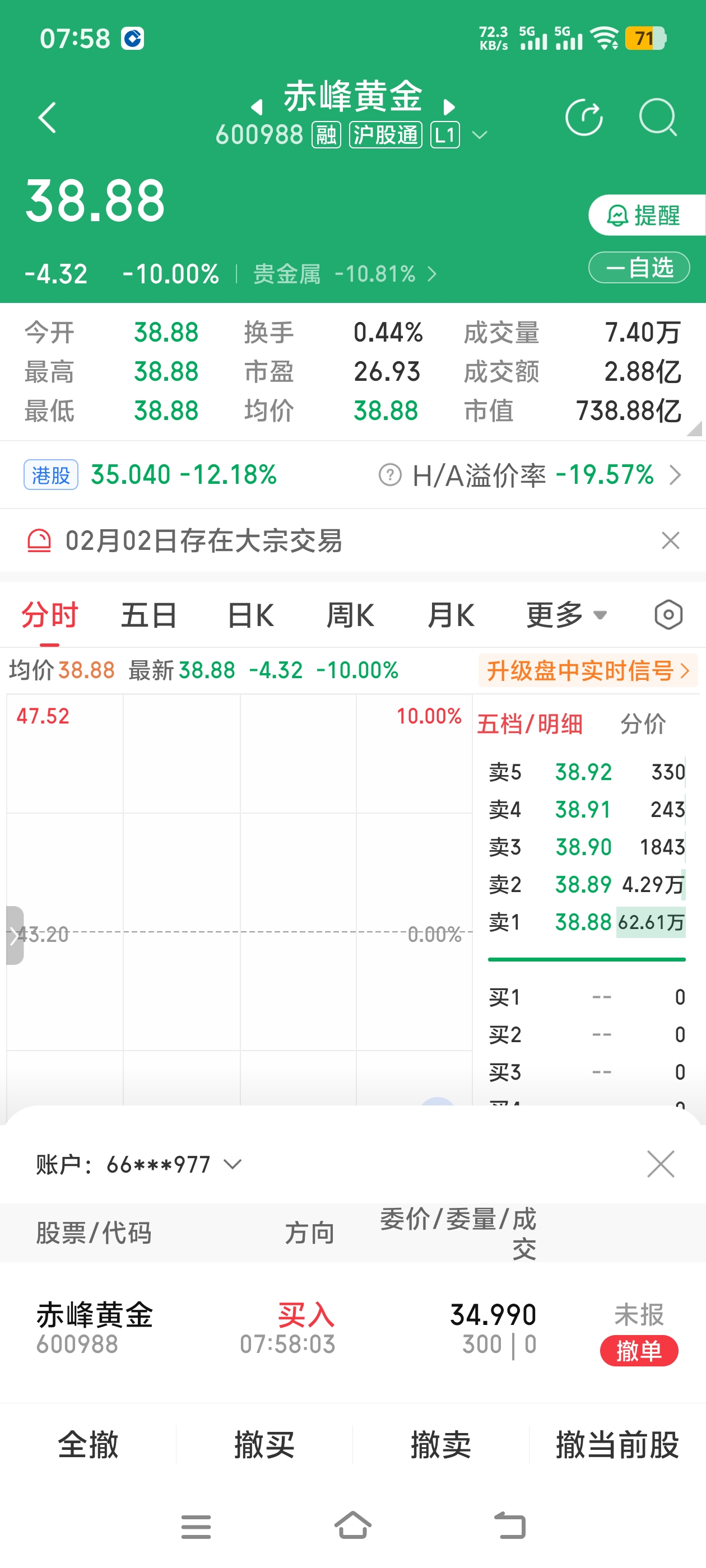Expand the chevron beside L1 badge
The height and width of the screenshot is (1568, 706).
(480, 135)
